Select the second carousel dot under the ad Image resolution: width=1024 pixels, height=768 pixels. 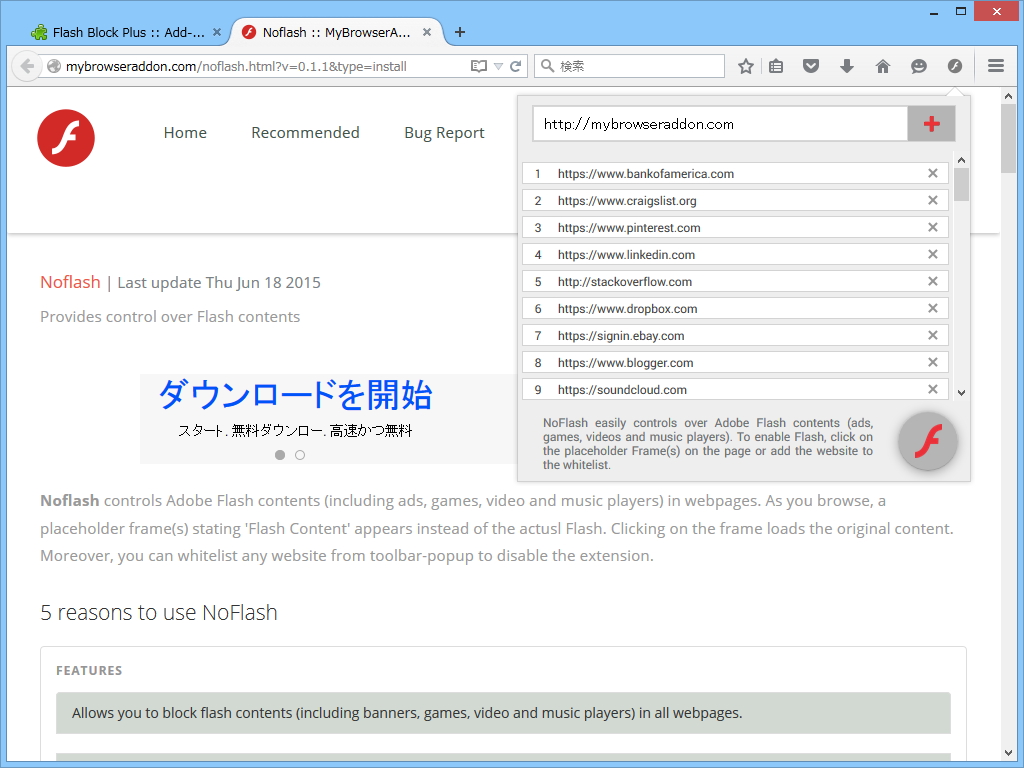tap(299, 454)
